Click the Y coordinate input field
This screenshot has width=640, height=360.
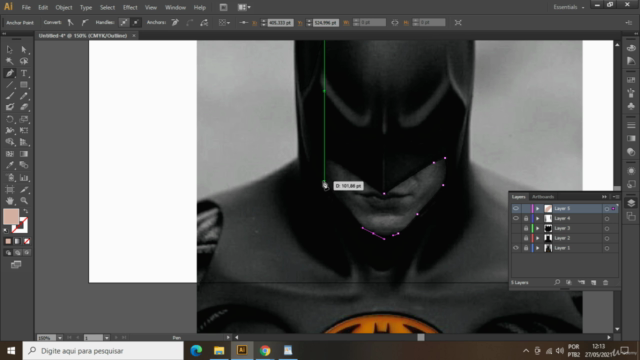pyautogui.click(x=325, y=23)
